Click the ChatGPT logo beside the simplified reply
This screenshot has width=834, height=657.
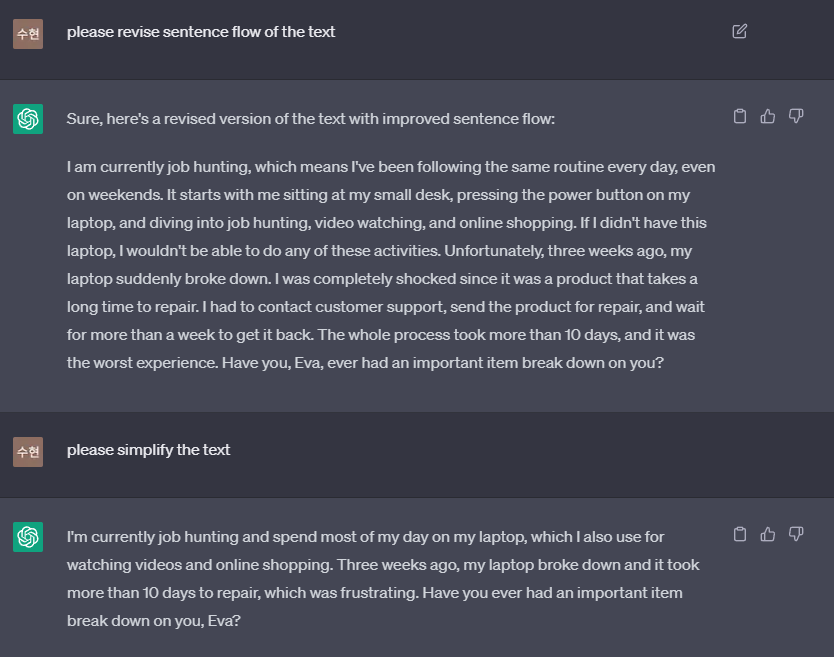click(x=28, y=537)
